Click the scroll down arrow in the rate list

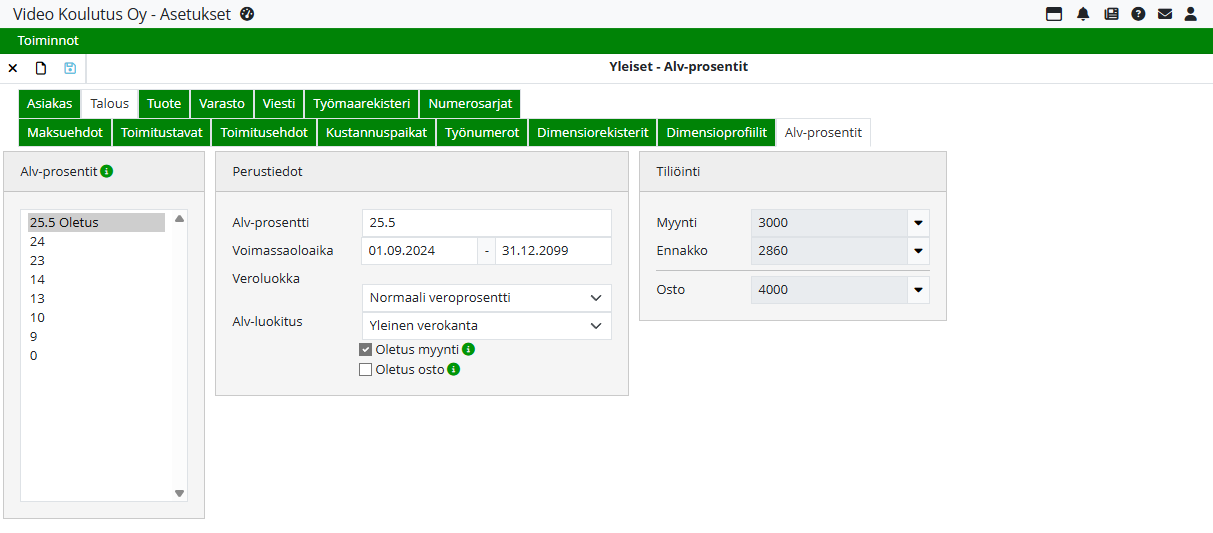pyautogui.click(x=180, y=493)
